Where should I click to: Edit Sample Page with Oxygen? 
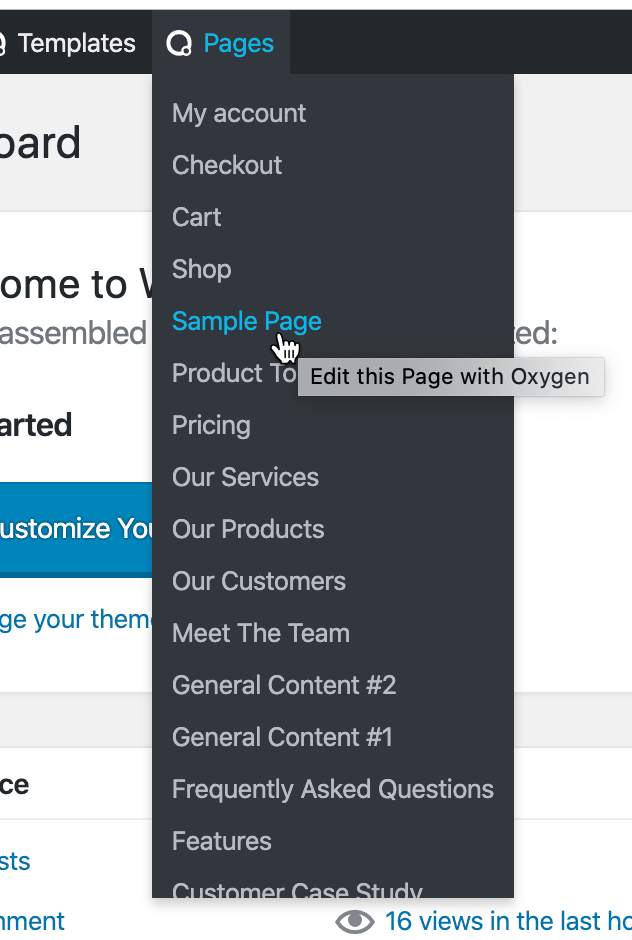tap(246, 321)
